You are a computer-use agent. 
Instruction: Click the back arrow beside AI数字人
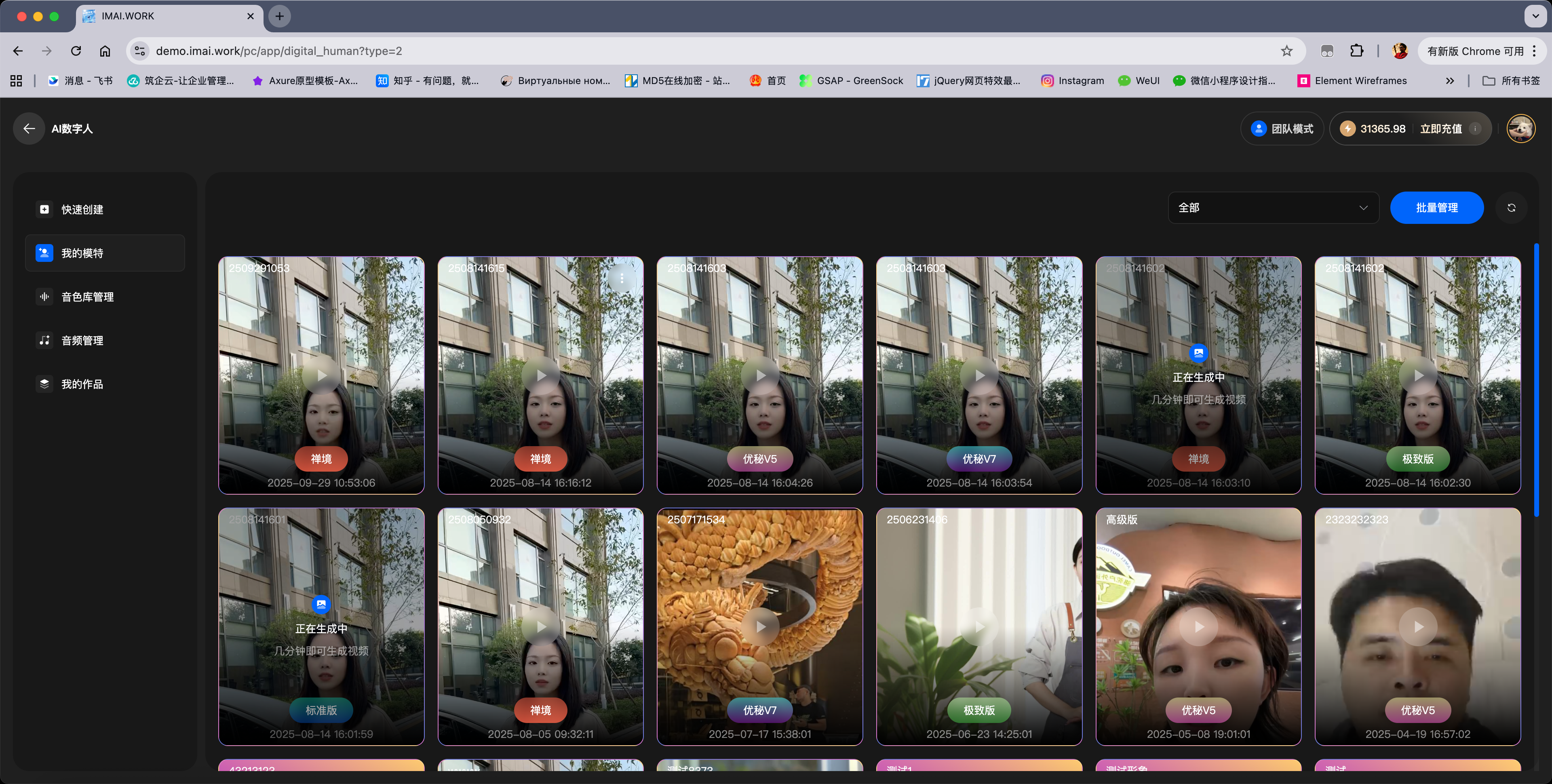coord(29,129)
